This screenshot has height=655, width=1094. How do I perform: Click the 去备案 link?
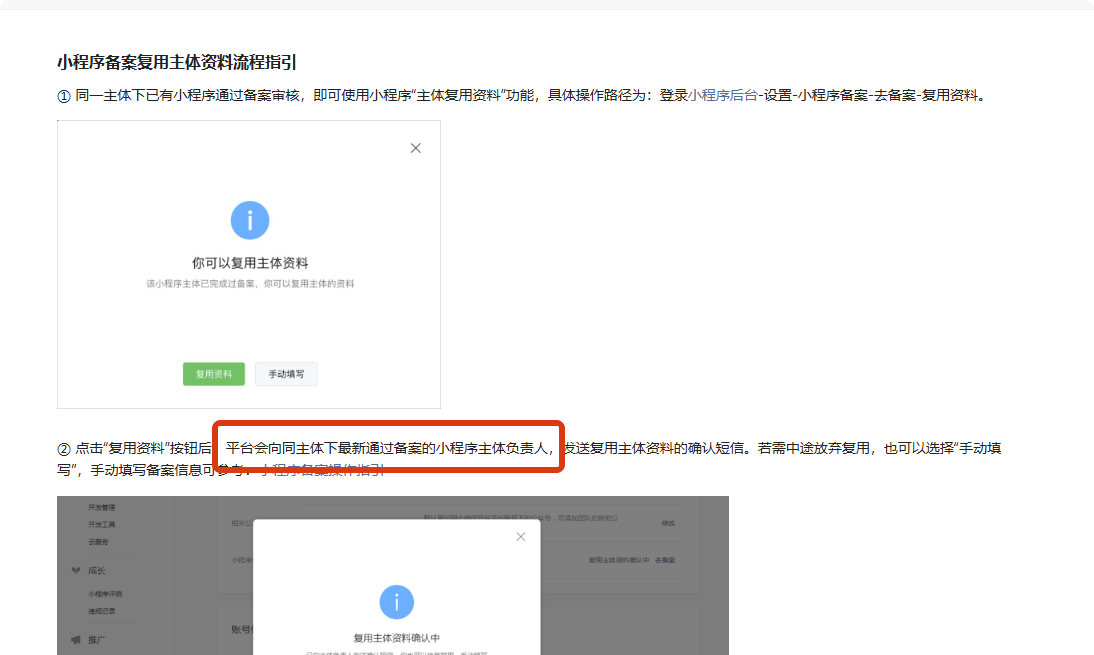pyautogui.click(x=665, y=560)
